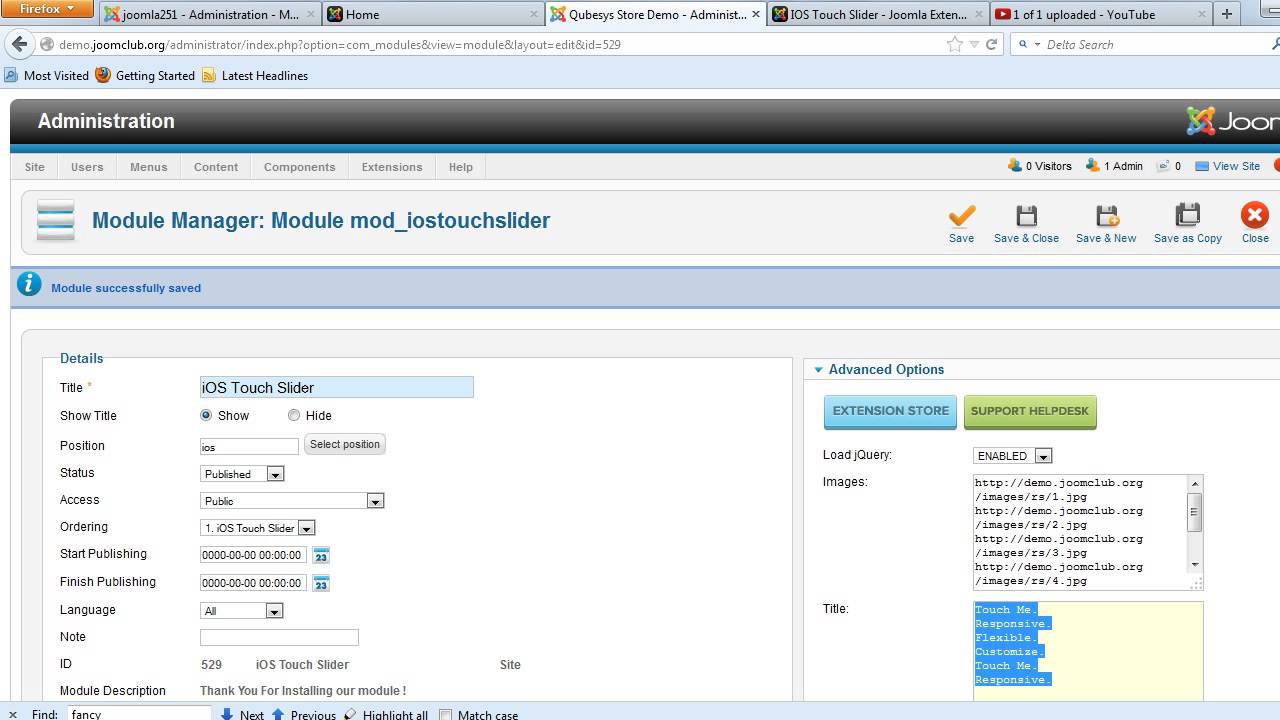Open Finish Publishing calendar icon
The height and width of the screenshot is (720, 1280).
click(321, 583)
